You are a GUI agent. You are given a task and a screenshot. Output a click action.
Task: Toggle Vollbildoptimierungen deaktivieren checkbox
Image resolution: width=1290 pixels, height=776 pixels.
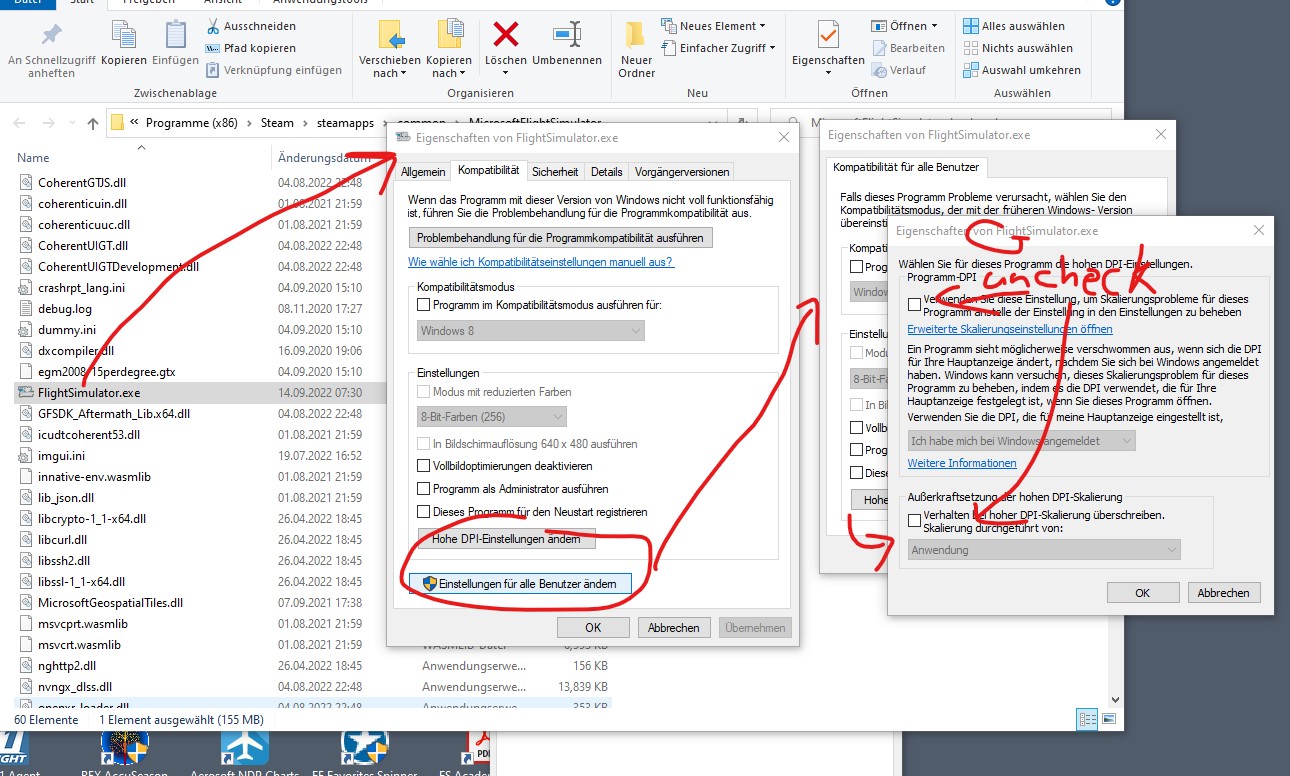[424, 466]
